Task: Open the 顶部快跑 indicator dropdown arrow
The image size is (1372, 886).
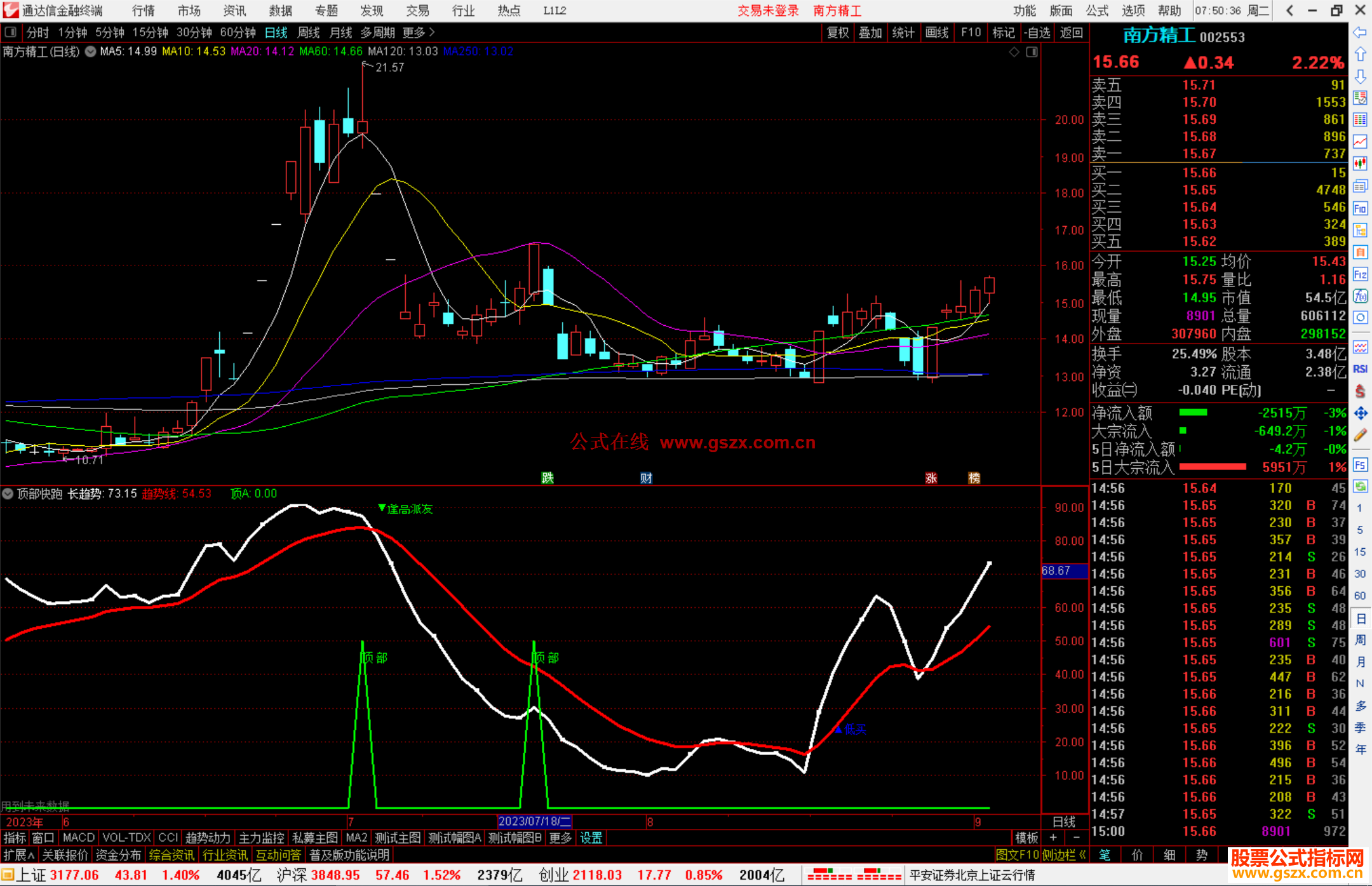Action: click(8, 493)
